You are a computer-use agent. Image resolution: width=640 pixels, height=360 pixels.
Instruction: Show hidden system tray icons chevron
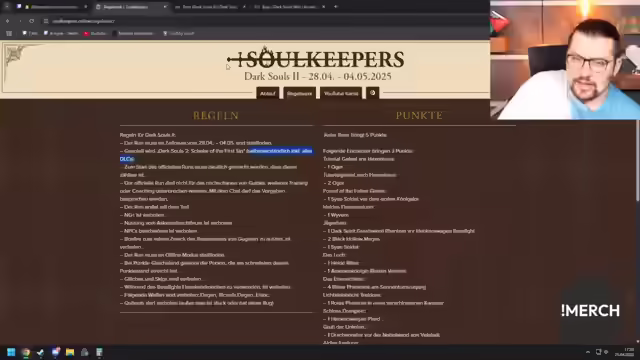click(x=588, y=352)
